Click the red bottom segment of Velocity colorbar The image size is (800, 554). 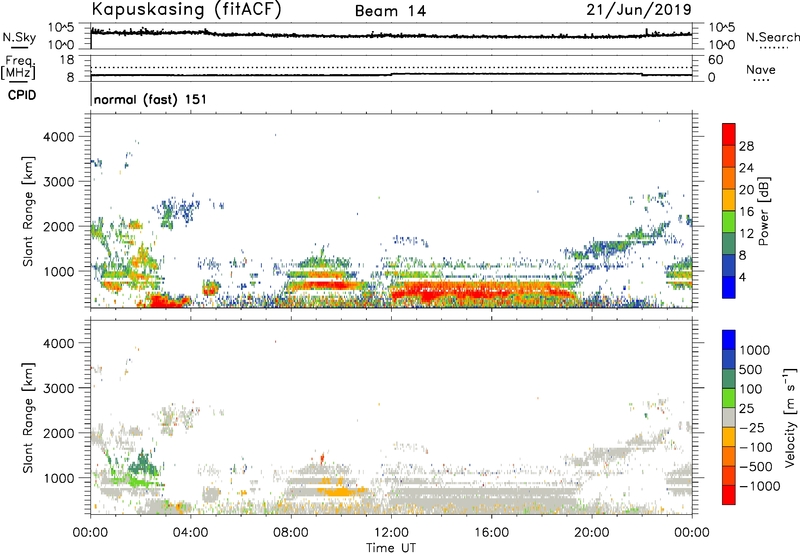pyautogui.click(x=729, y=495)
